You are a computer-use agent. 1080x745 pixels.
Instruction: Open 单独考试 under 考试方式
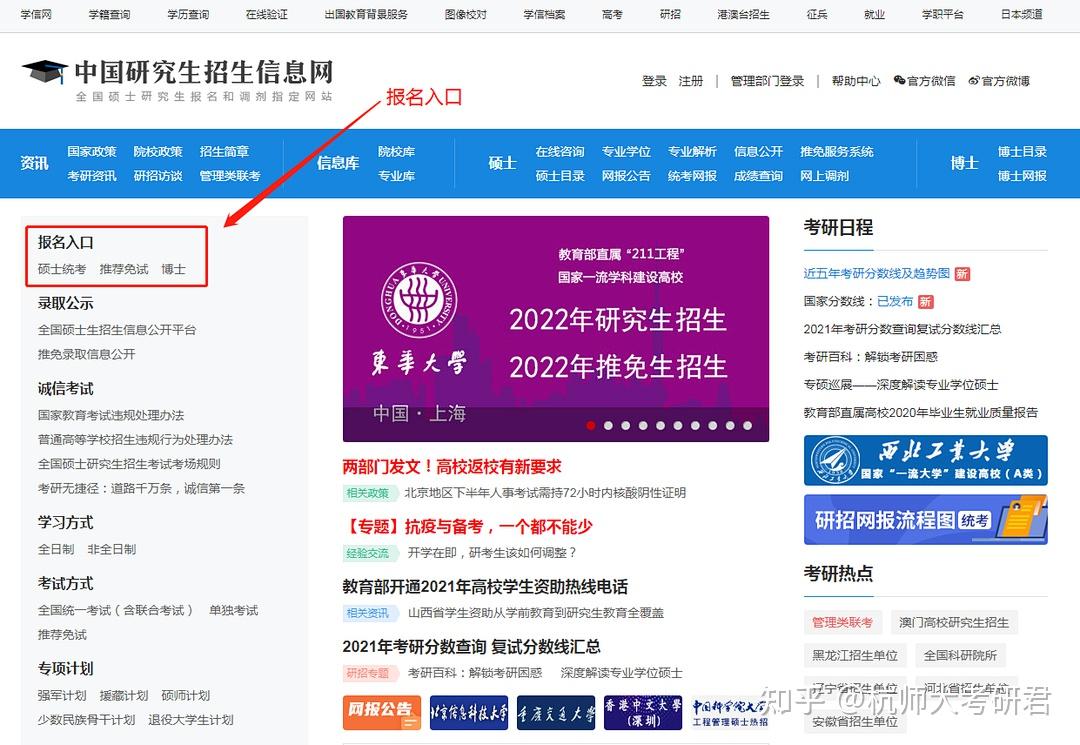tap(233, 610)
